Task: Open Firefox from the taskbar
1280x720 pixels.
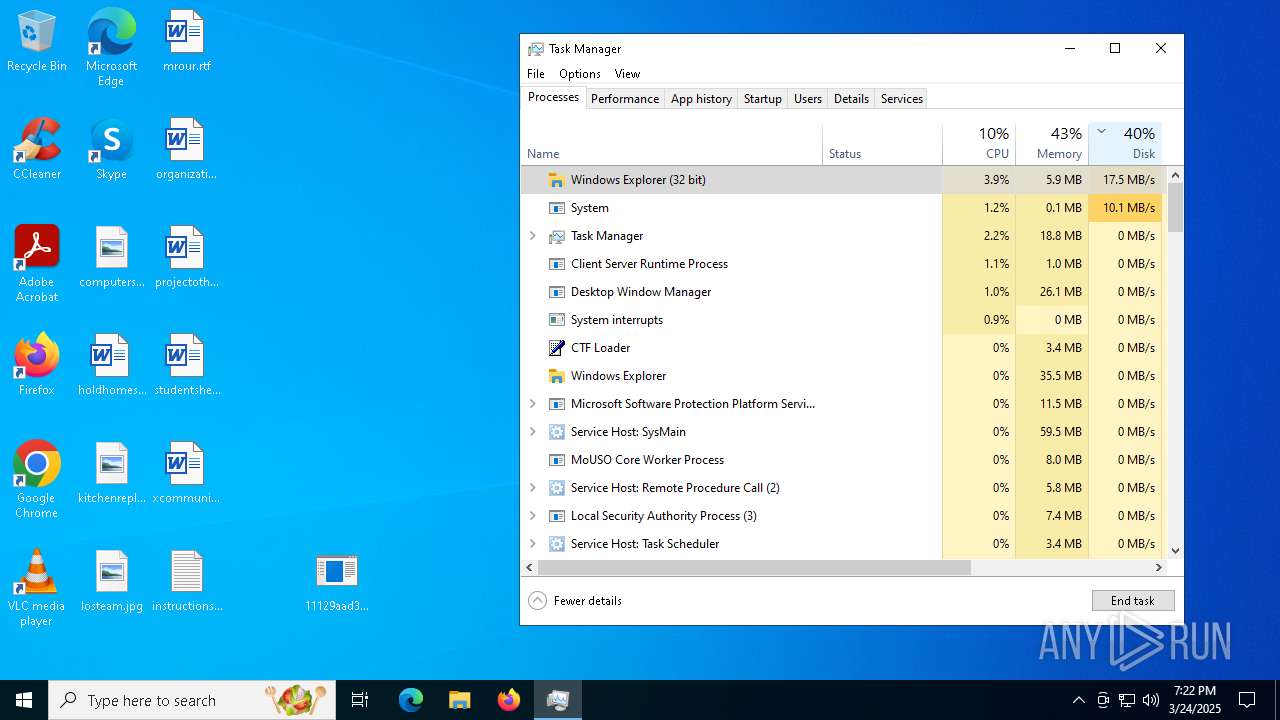Action: point(508,700)
